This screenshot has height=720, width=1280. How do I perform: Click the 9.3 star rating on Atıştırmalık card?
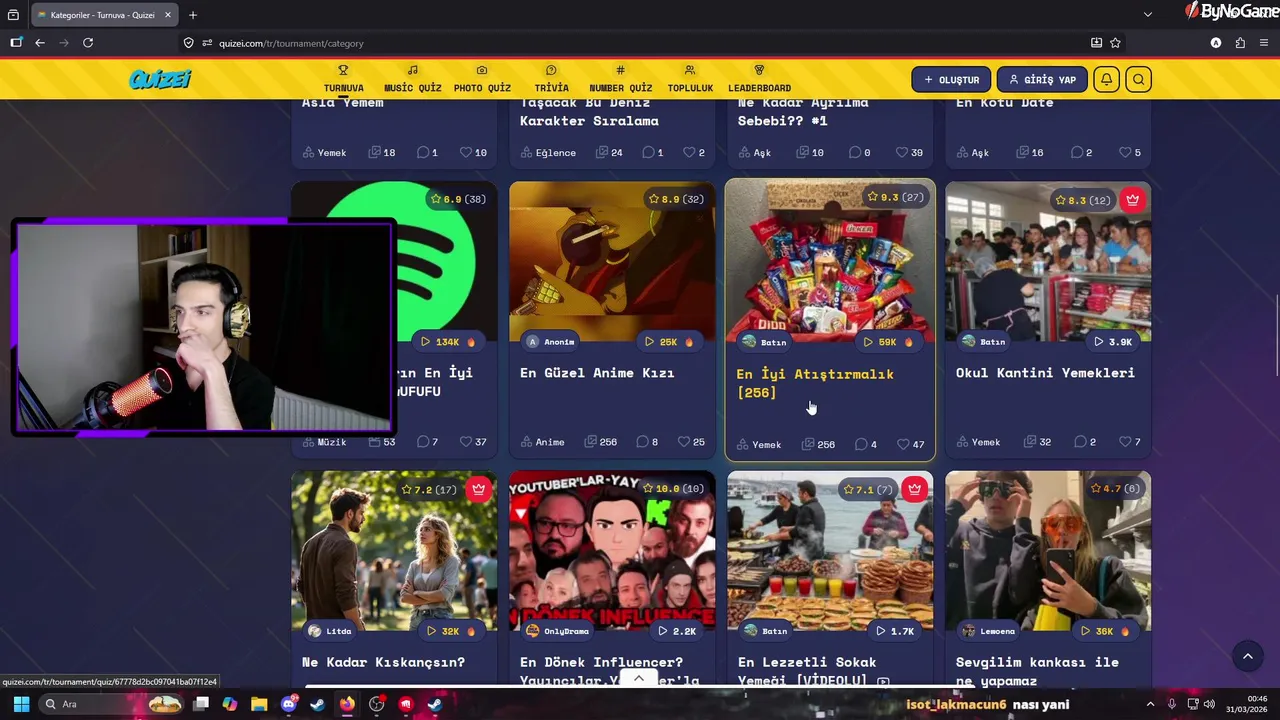click(x=895, y=197)
